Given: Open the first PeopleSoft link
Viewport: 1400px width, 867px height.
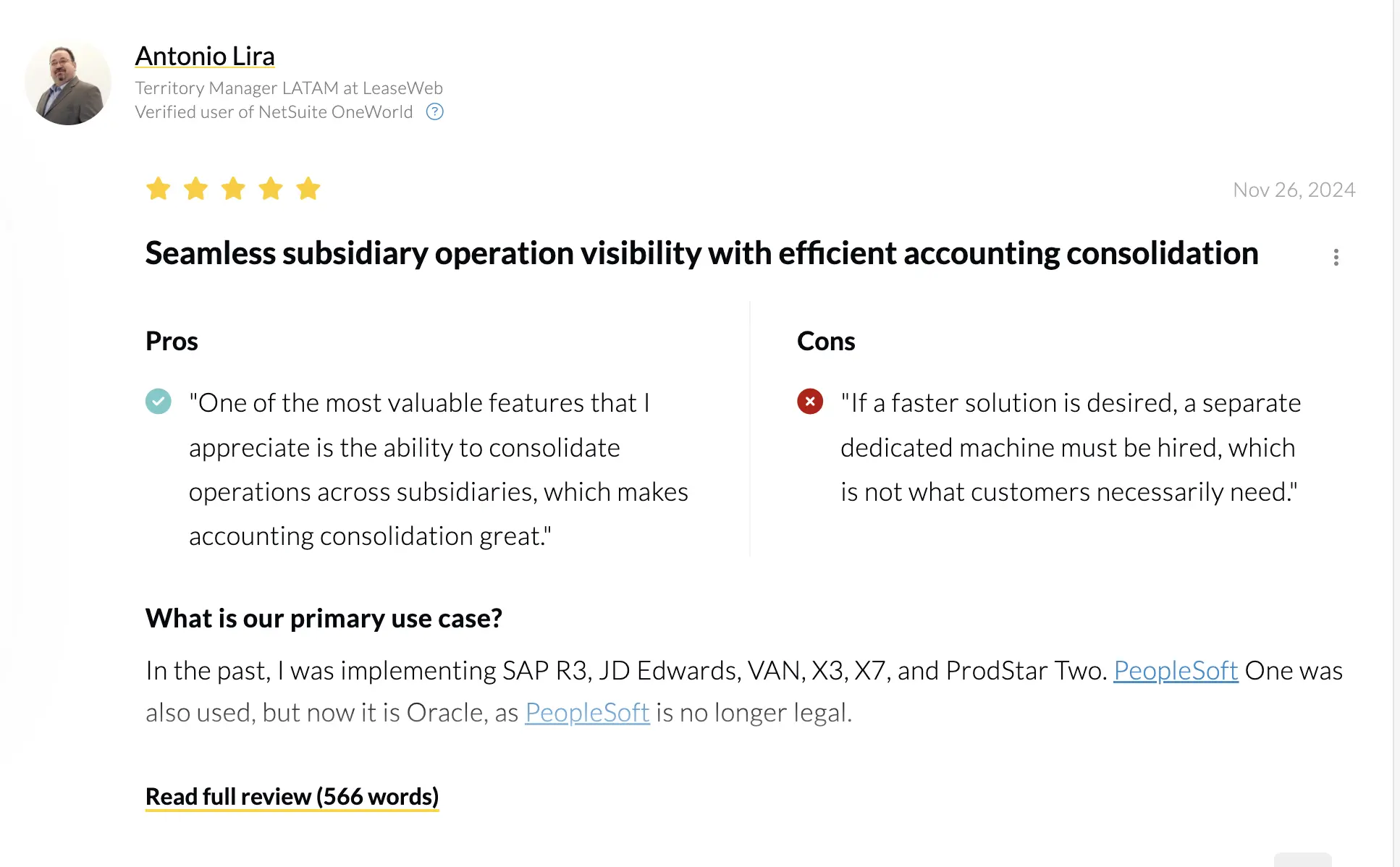Looking at the screenshot, I should coord(1176,671).
